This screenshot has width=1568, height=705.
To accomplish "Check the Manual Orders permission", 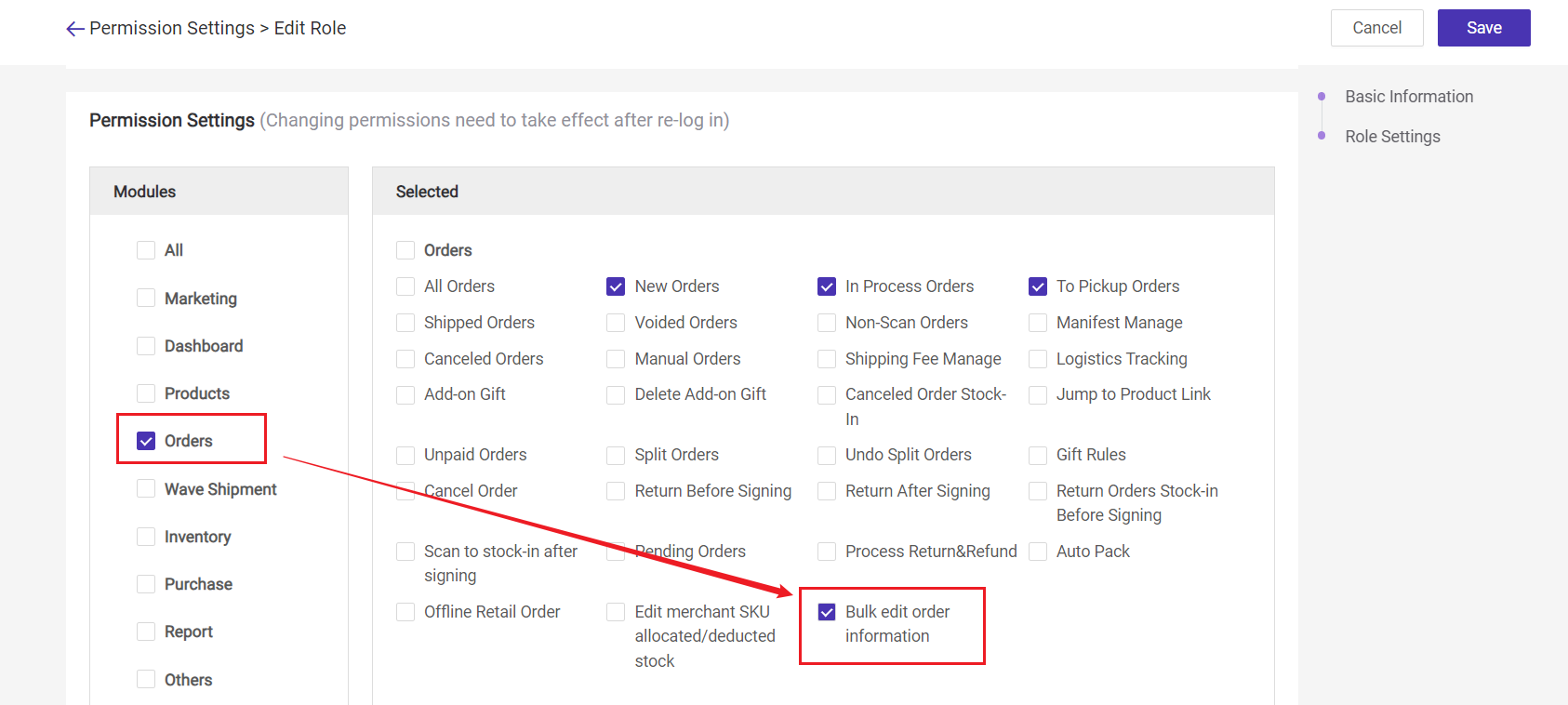I will (616, 359).
